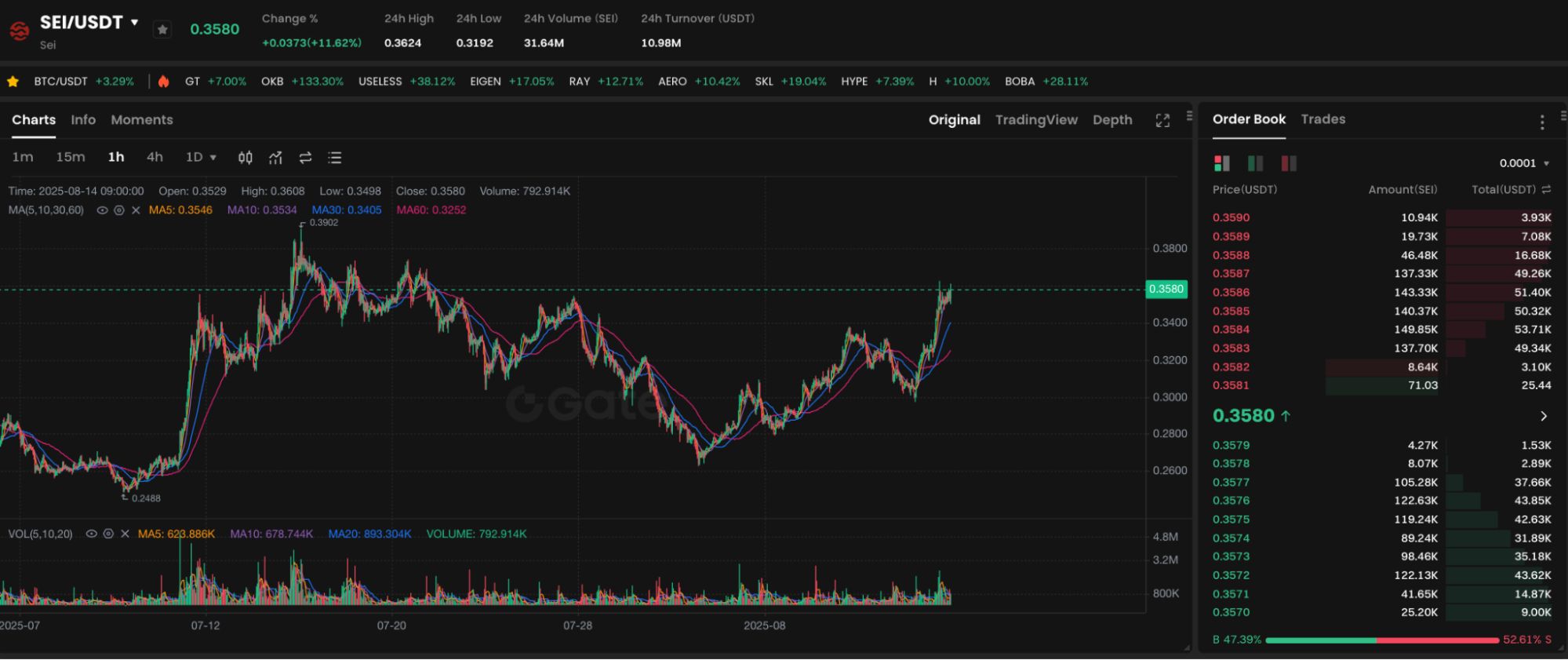Open the OKB +133.30% ticker

point(302,82)
